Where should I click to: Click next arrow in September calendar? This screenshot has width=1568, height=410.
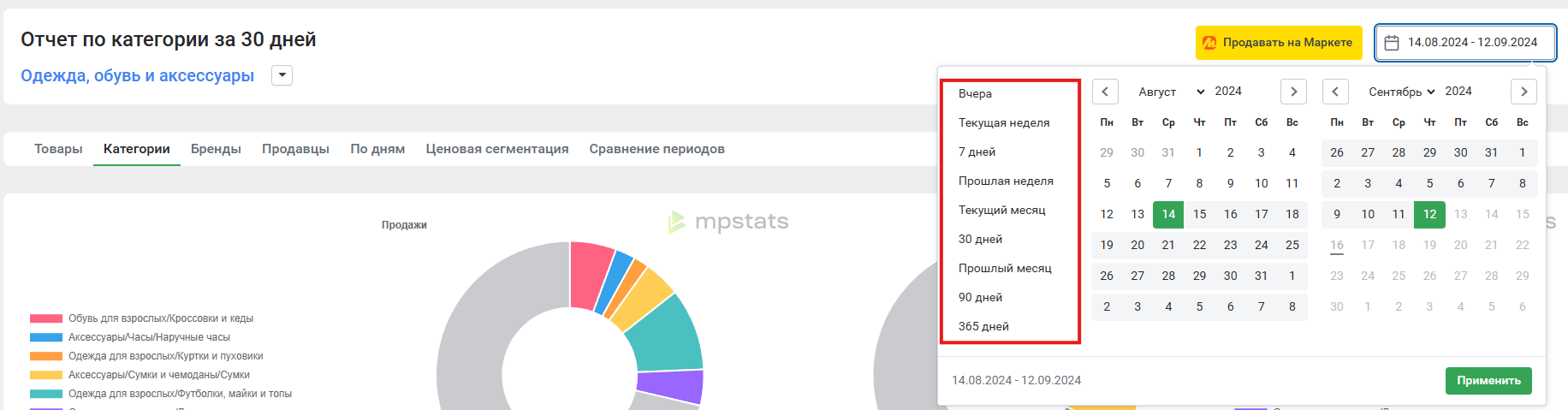[1523, 92]
